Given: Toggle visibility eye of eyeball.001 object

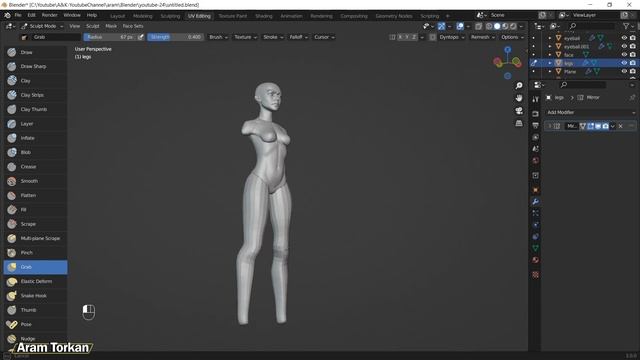Looking at the screenshot, I should click(624, 46).
